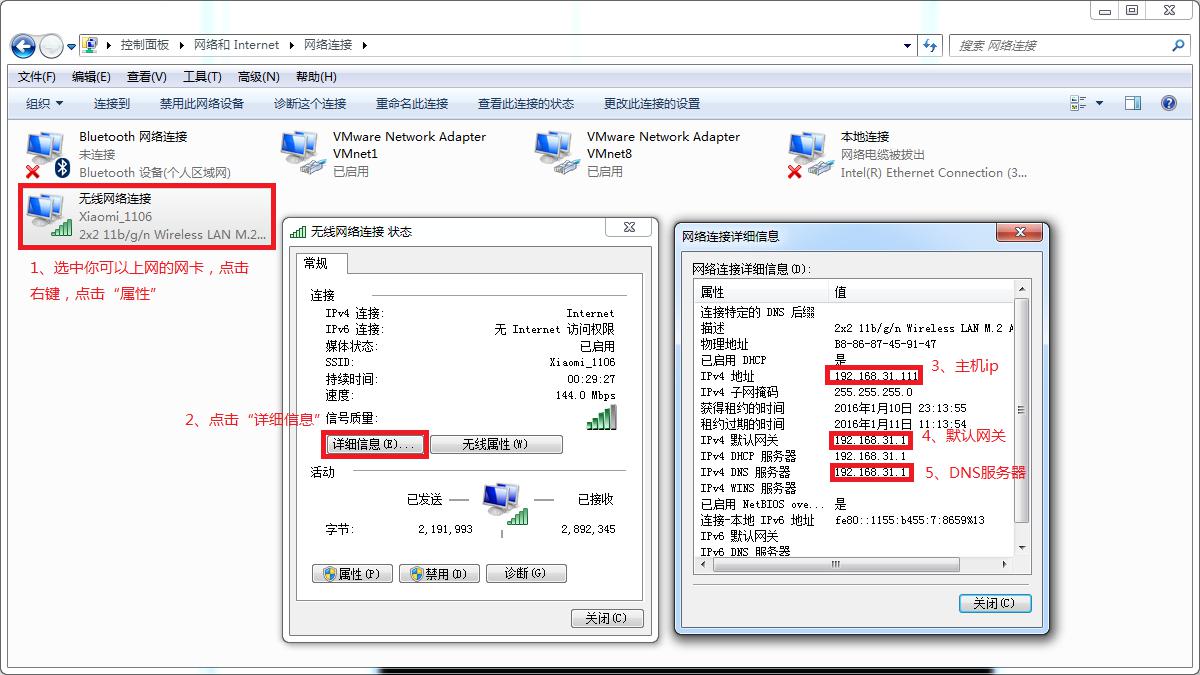Screen dimensions: 1200x675
Task: Click 控制面板 in the address breadcrumb
Action: click(x=145, y=45)
